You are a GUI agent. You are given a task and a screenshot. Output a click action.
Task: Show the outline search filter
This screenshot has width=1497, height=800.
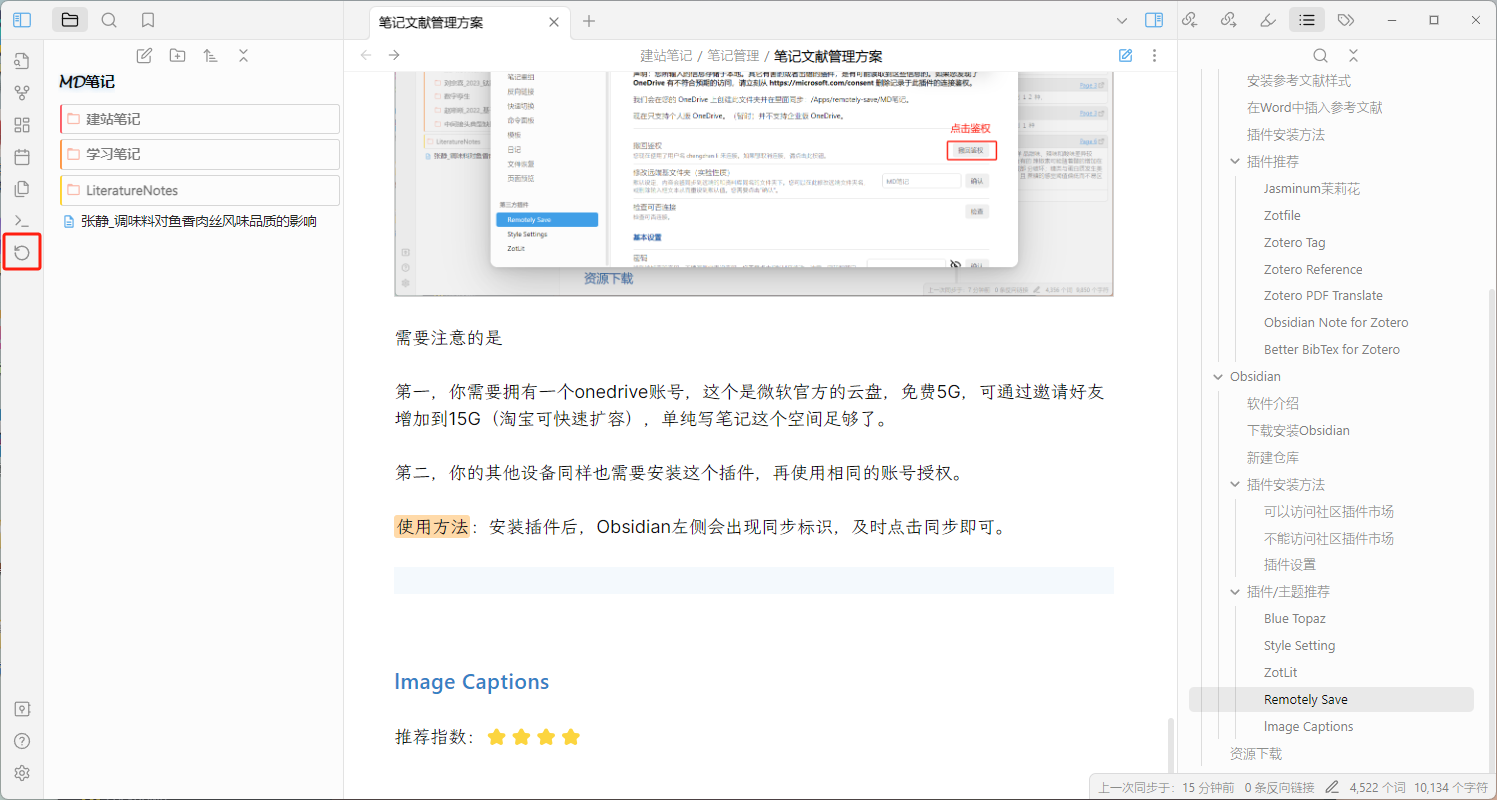coord(1321,56)
